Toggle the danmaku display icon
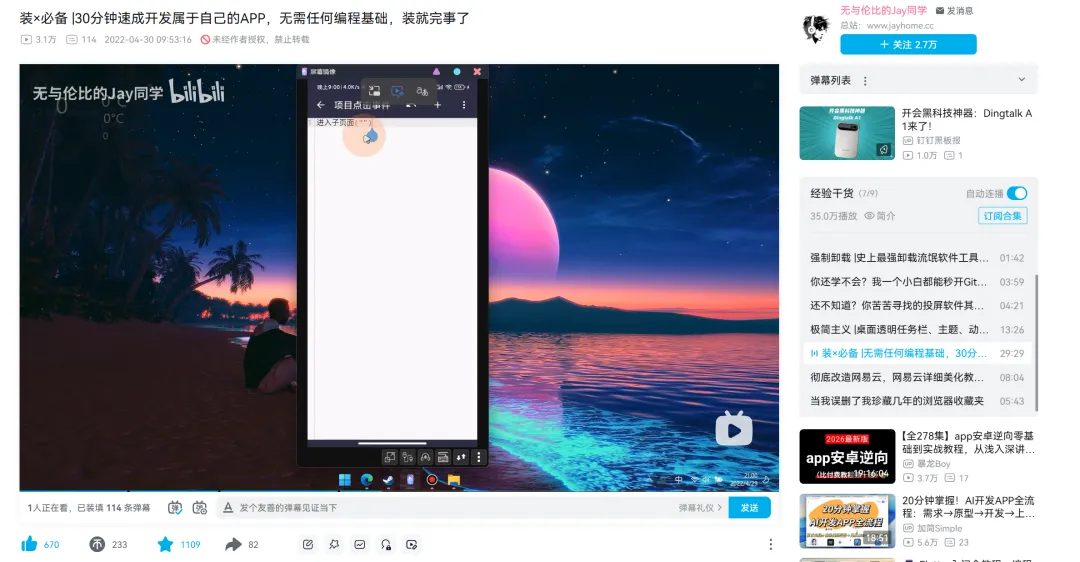This screenshot has height=562, width=1080. (x=175, y=508)
